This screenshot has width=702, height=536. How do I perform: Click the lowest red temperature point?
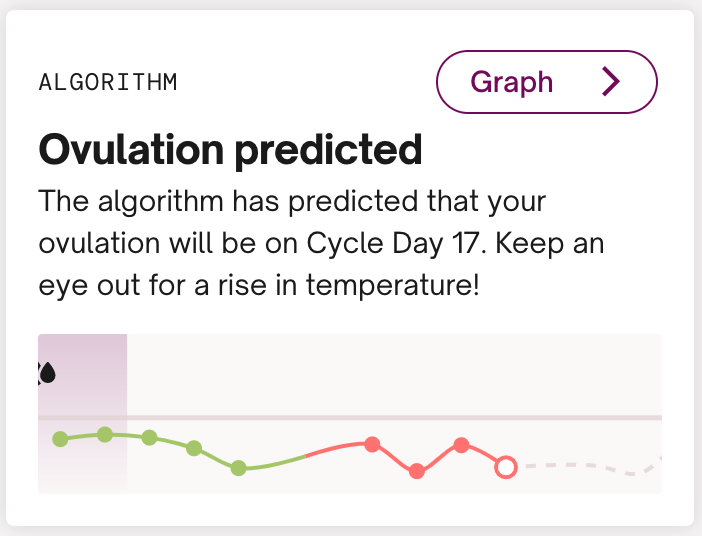[x=417, y=471]
